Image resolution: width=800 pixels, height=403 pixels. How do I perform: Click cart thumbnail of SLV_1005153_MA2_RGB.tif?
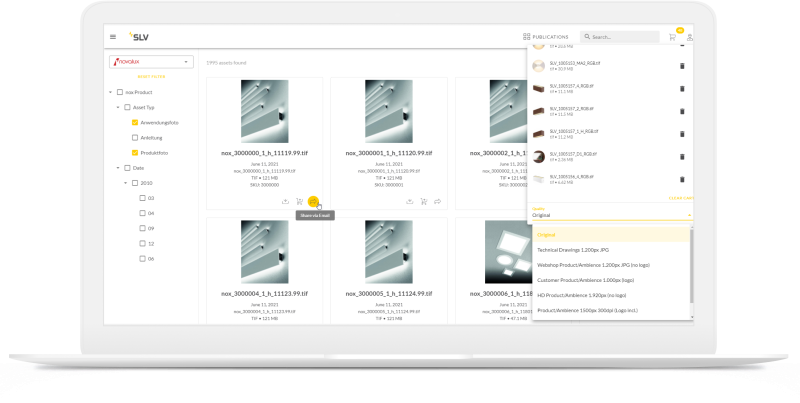tap(538, 66)
